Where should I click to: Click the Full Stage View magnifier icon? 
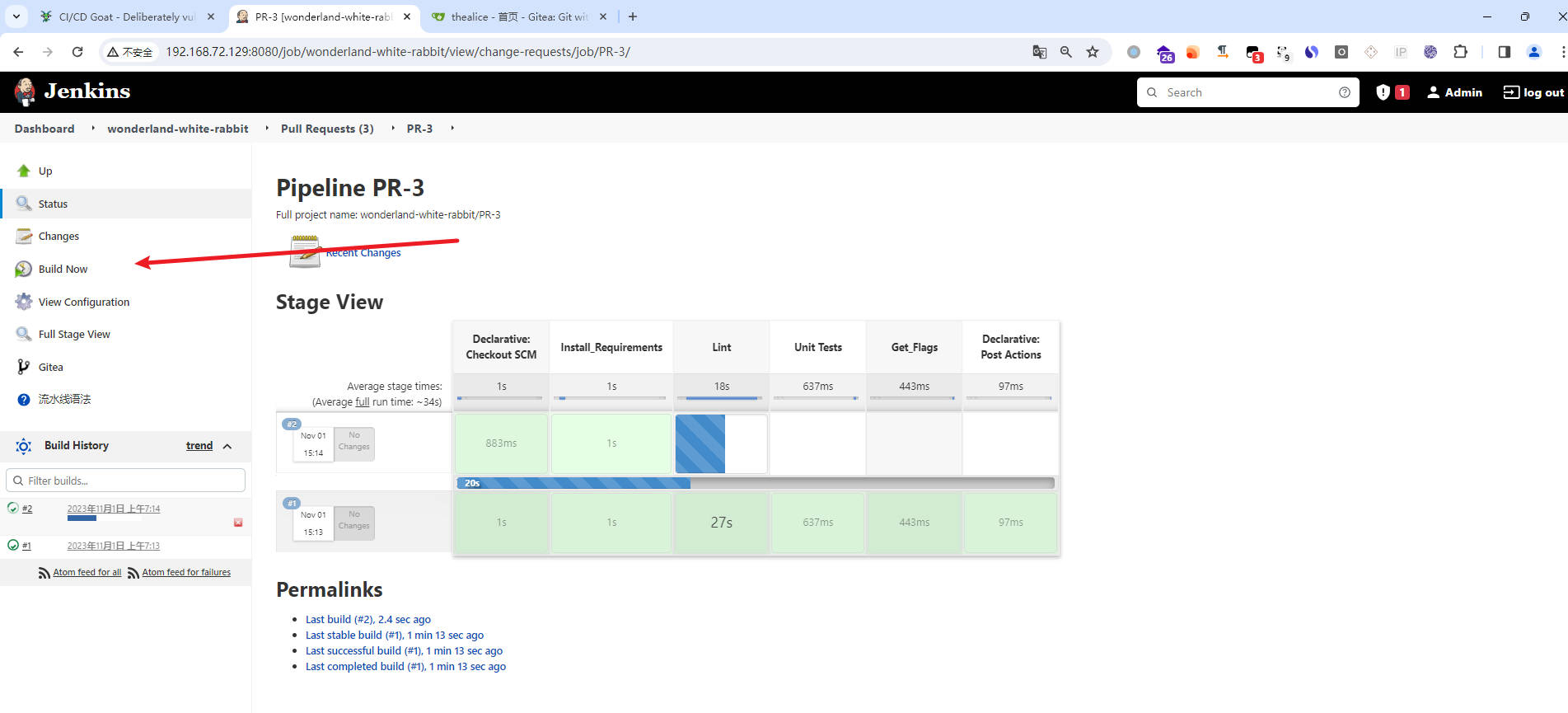tap(24, 334)
